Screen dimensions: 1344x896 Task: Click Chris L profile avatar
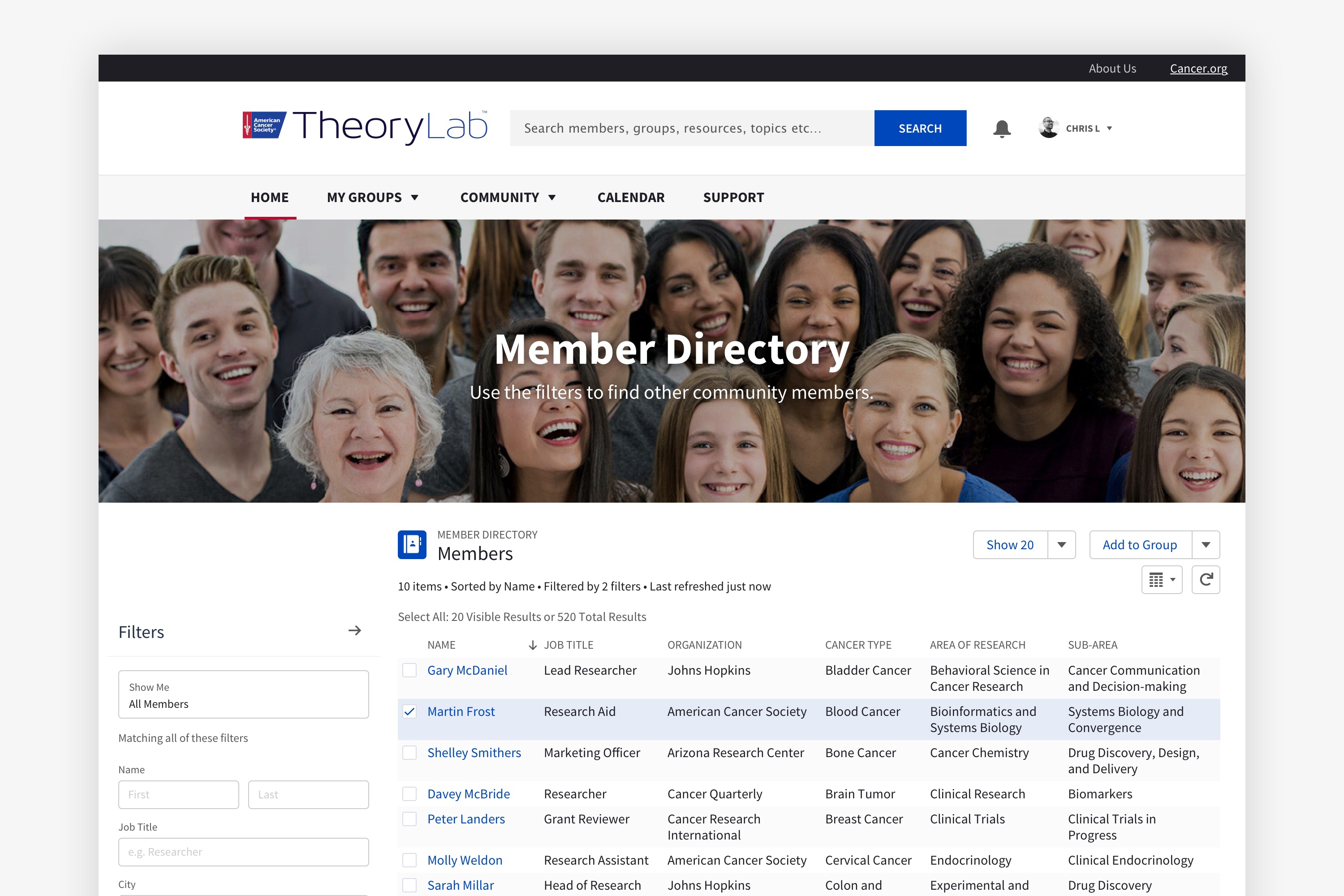click(1049, 128)
